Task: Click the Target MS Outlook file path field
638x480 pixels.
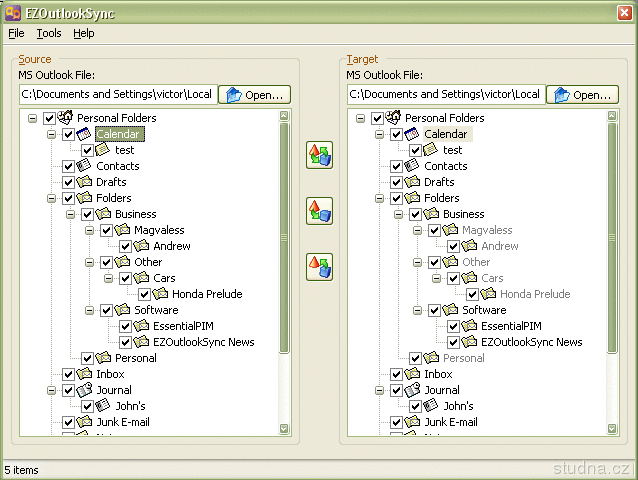Action: (x=446, y=95)
